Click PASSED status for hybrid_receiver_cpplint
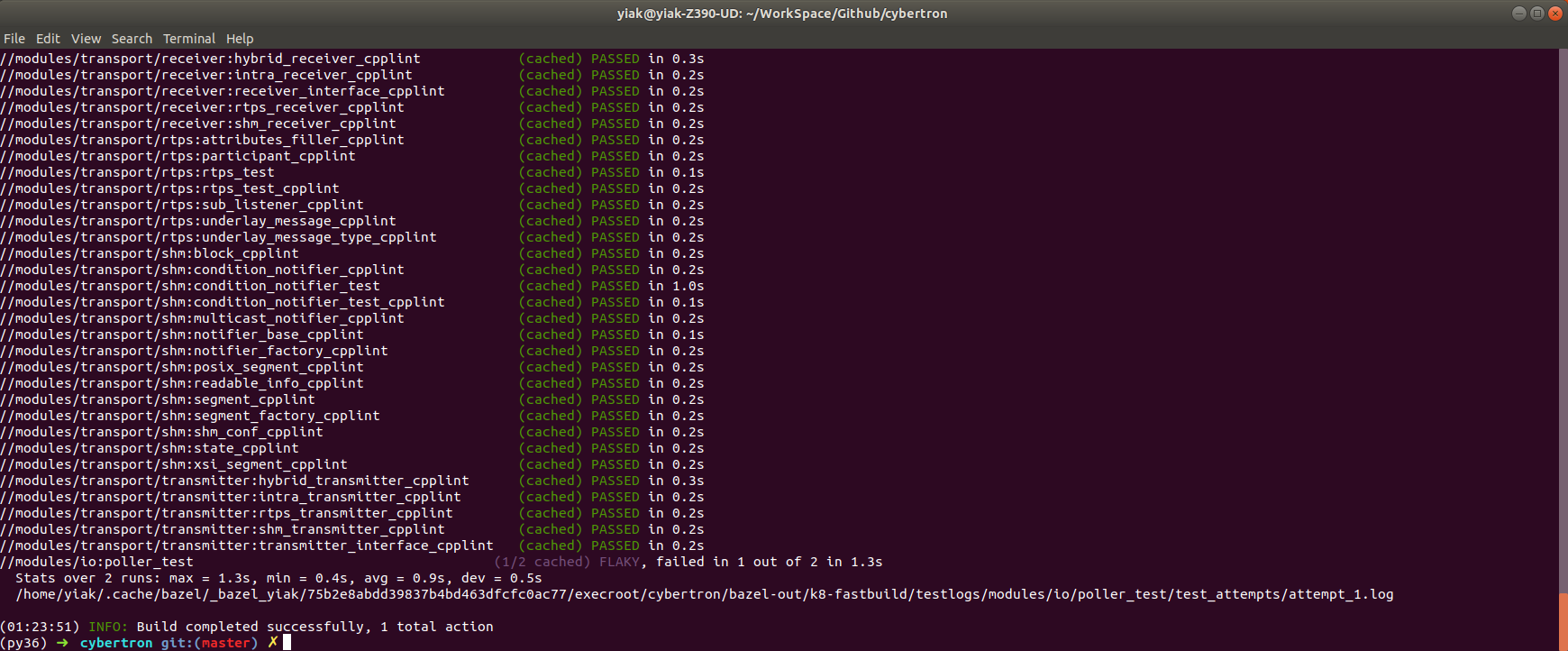The width and height of the screenshot is (1568, 651). [615, 59]
